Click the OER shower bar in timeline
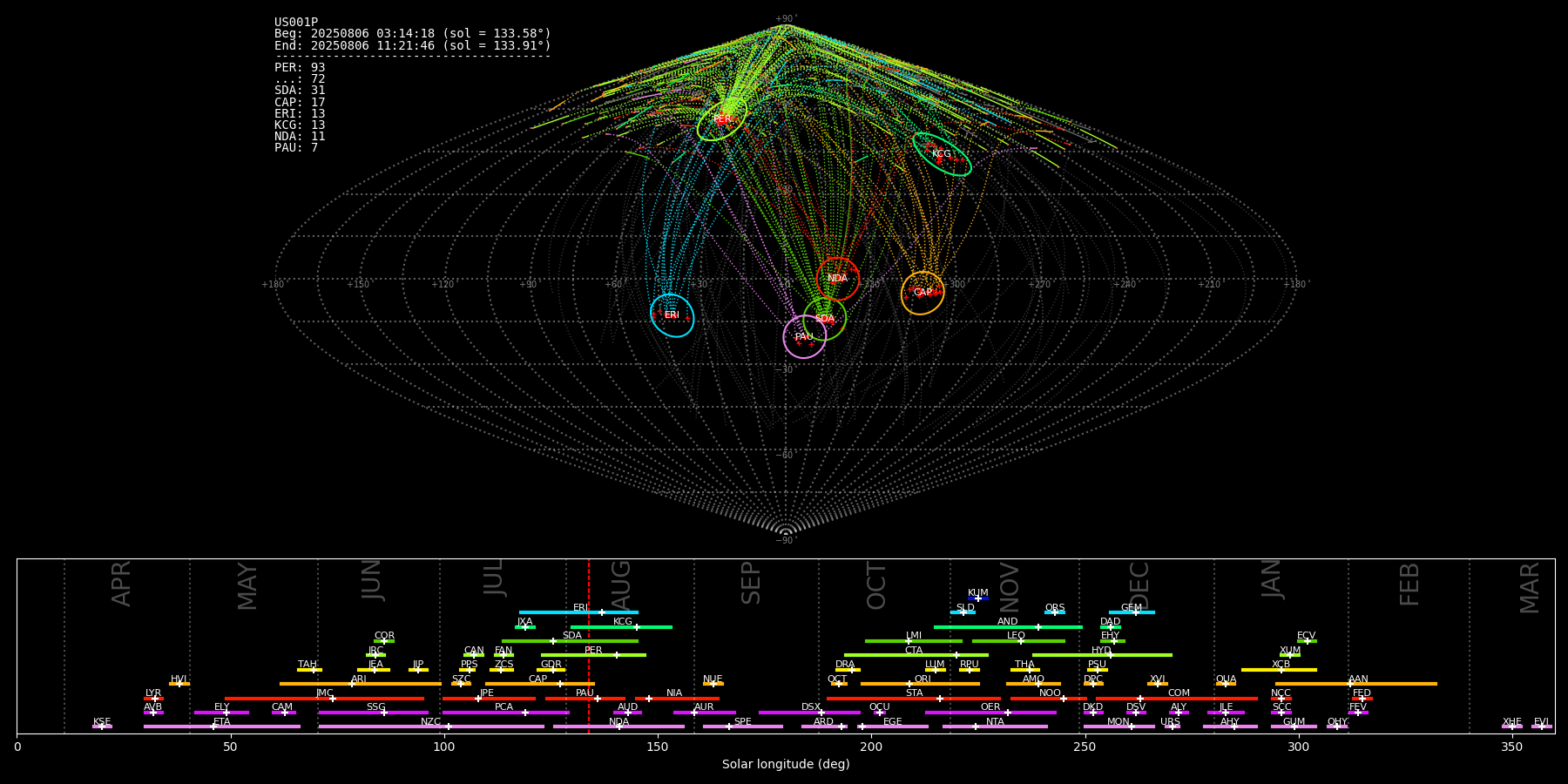 pos(990,713)
